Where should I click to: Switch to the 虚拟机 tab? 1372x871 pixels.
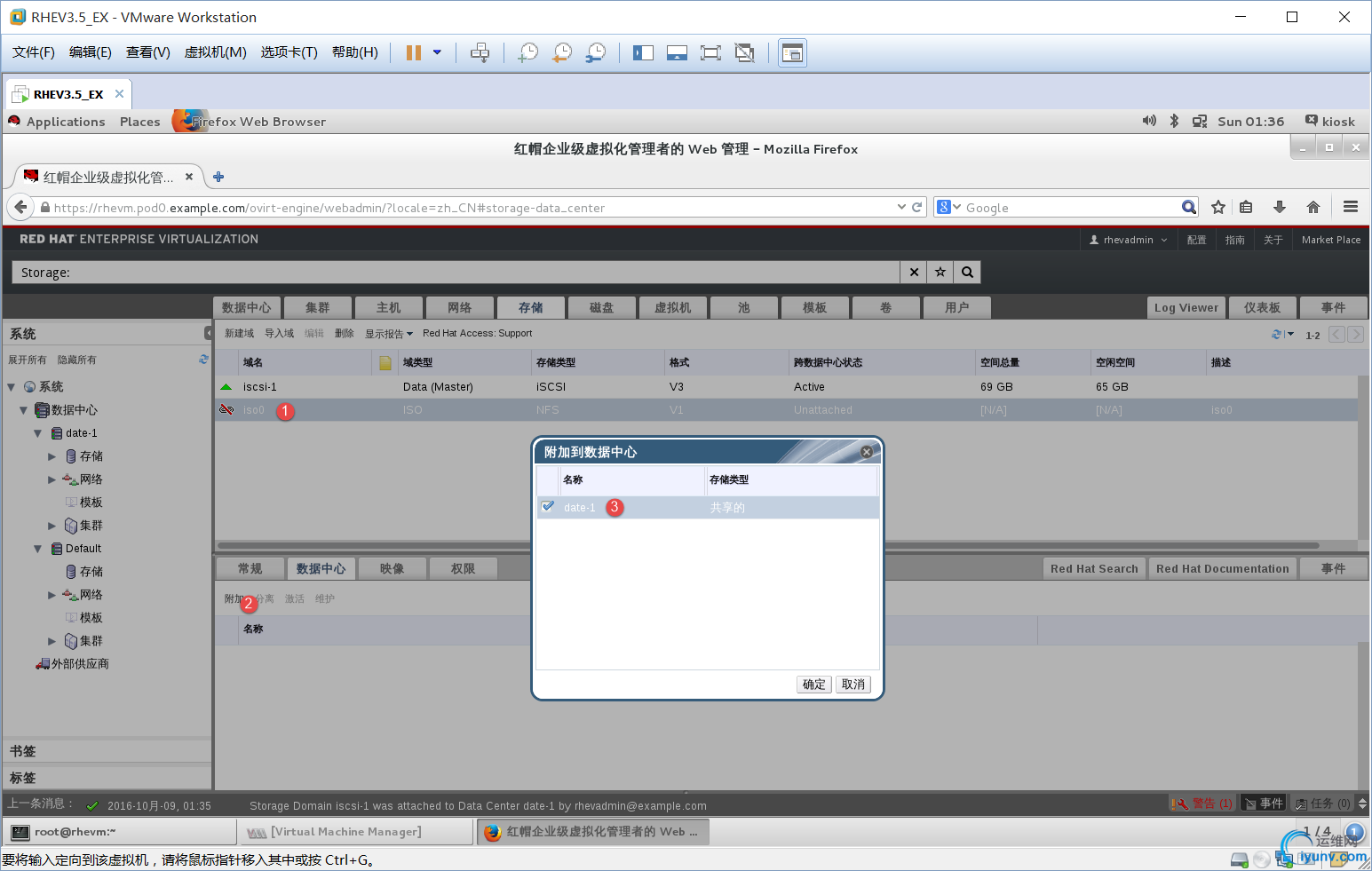coord(673,307)
